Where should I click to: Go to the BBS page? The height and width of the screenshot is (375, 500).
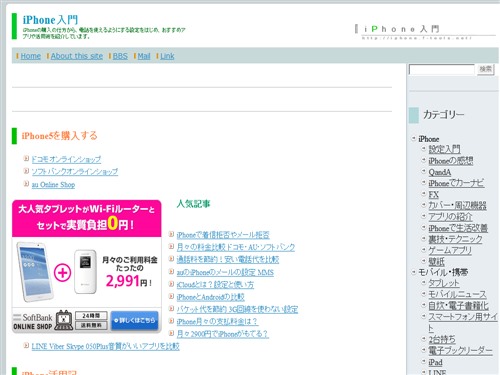(120, 56)
